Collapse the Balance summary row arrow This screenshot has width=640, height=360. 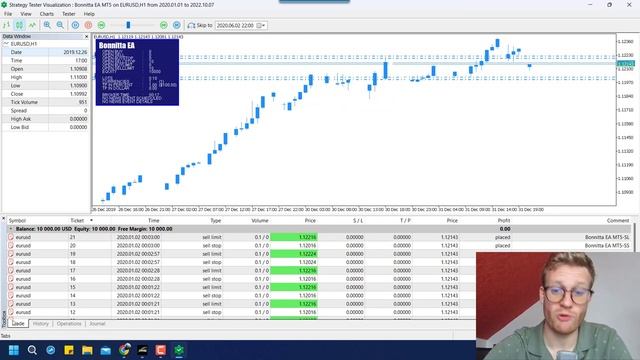(11, 229)
